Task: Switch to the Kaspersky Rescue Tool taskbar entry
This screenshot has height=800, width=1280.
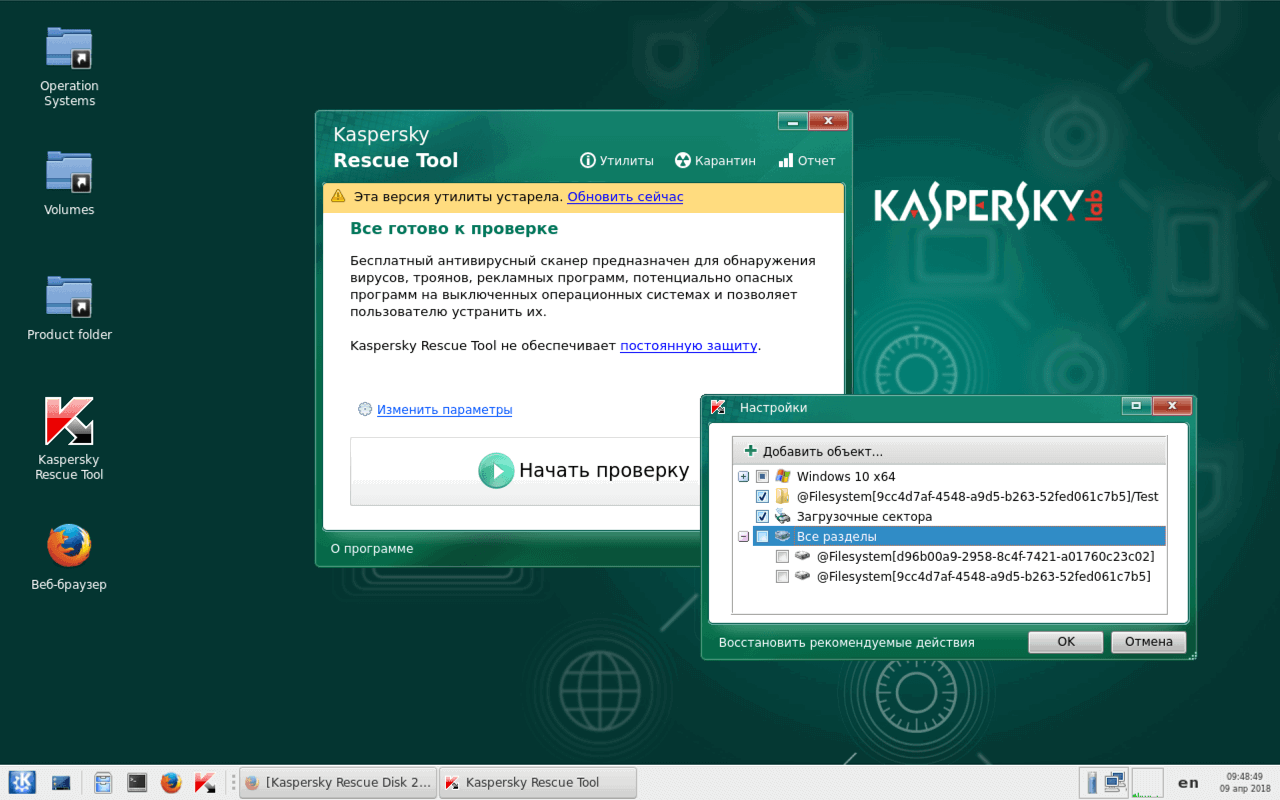Action: 538,782
